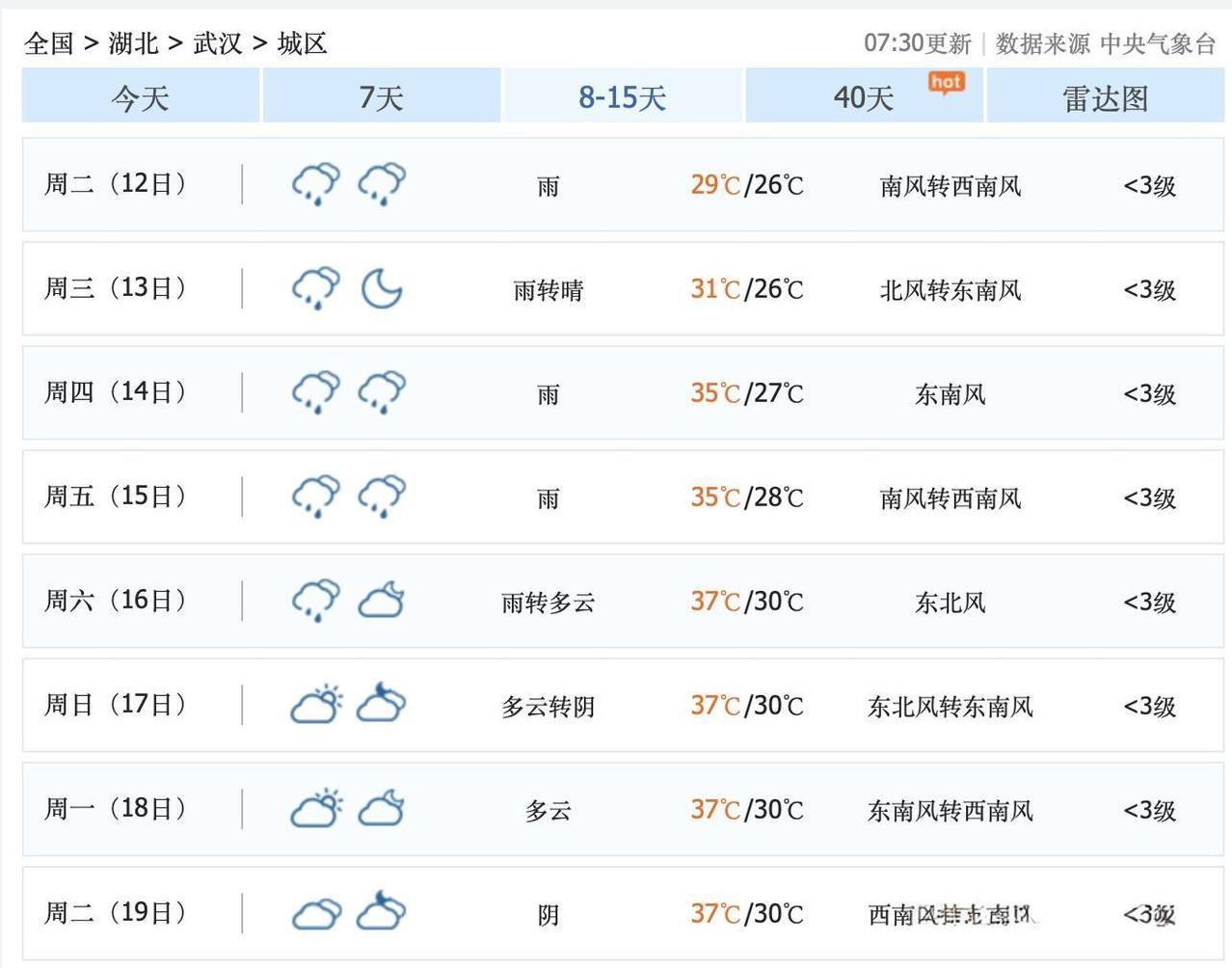Click the moon icon for Wednesday the 13th
1232x968 pixels.
coord(382,288)
